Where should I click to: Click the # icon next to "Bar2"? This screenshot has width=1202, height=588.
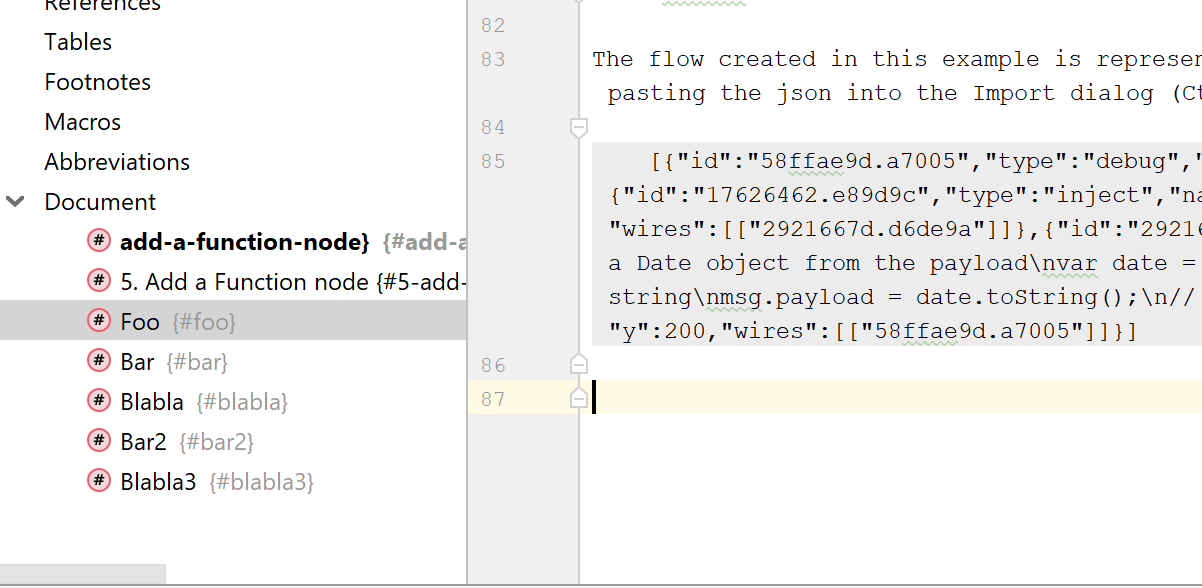click(x=99, y=441)
